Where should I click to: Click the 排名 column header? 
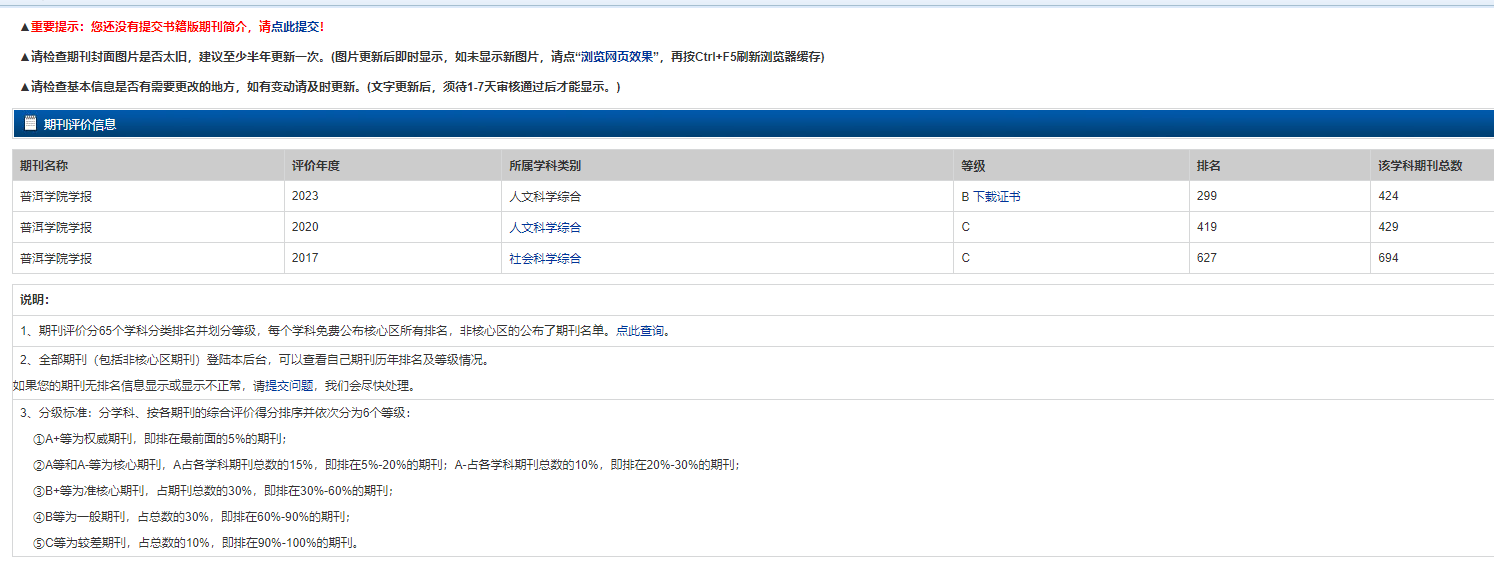click(1208, 166)
